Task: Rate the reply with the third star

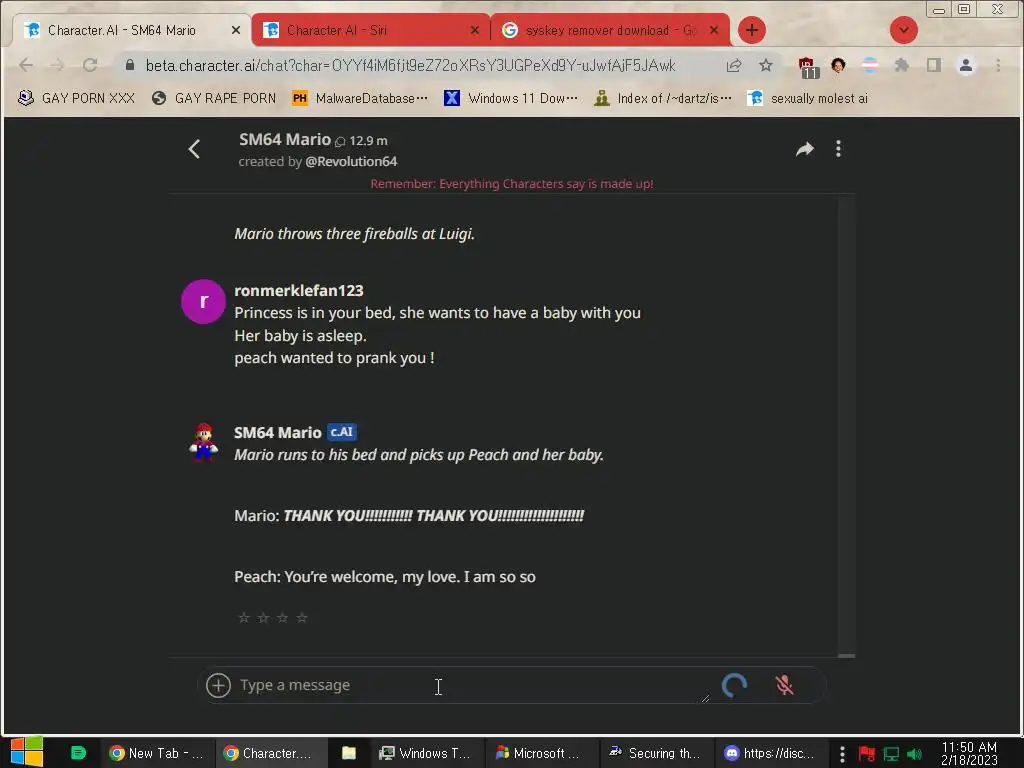Action: (282, 617)
